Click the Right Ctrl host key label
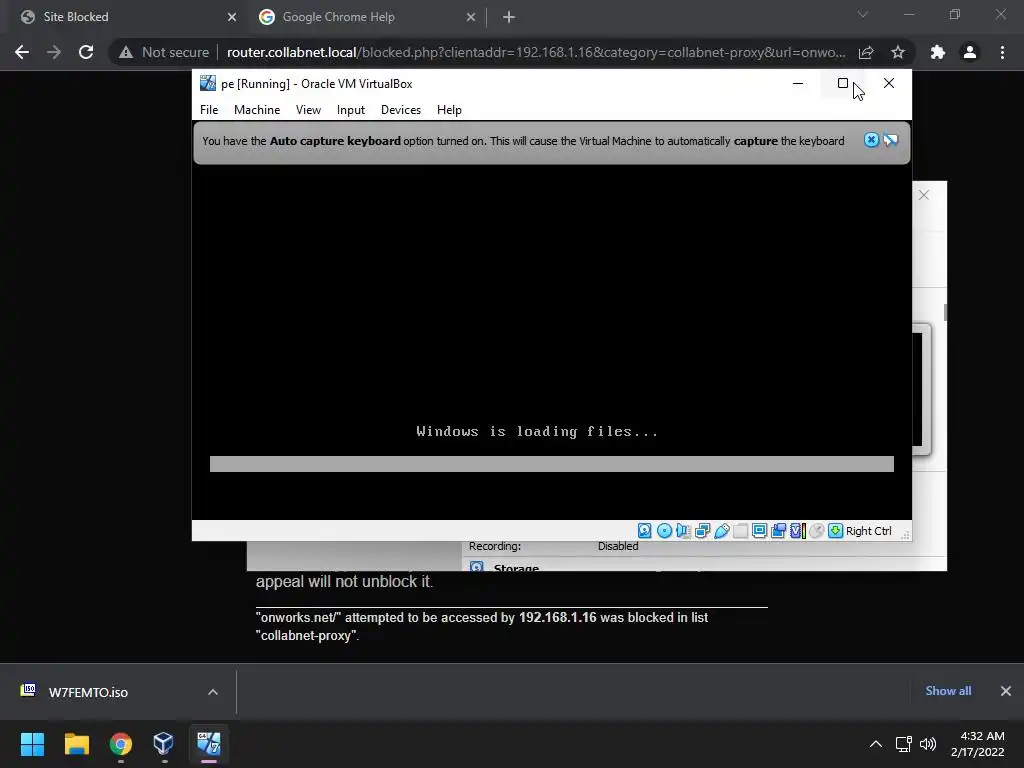This screenshot has width=1024, height=768. click(x=869, y=531)
